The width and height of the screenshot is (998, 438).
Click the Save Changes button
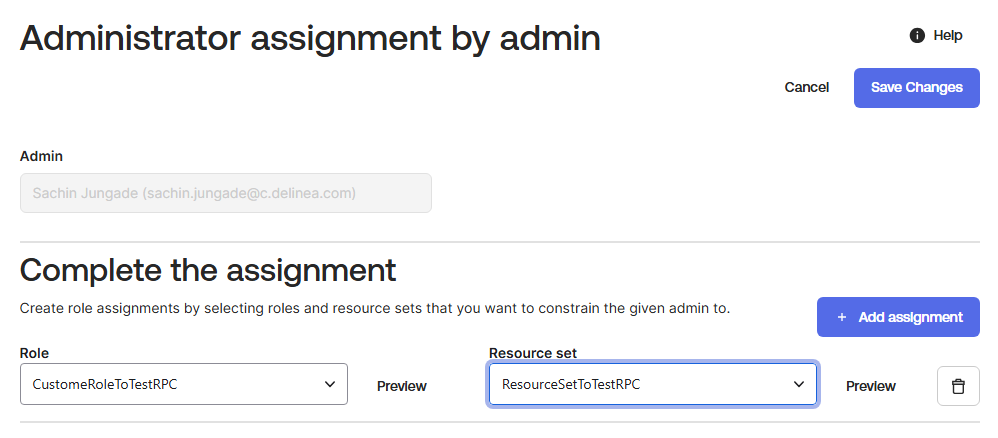917,88
